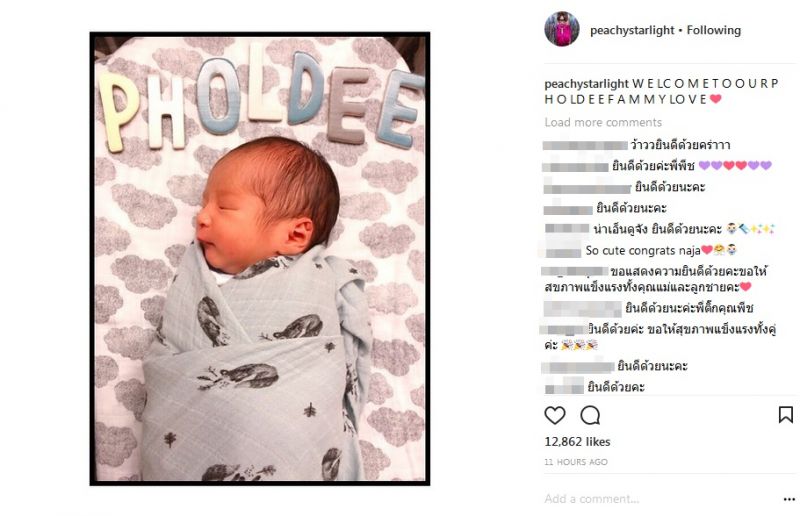Click the red heart emoji in the caption

tap(715, 99)
